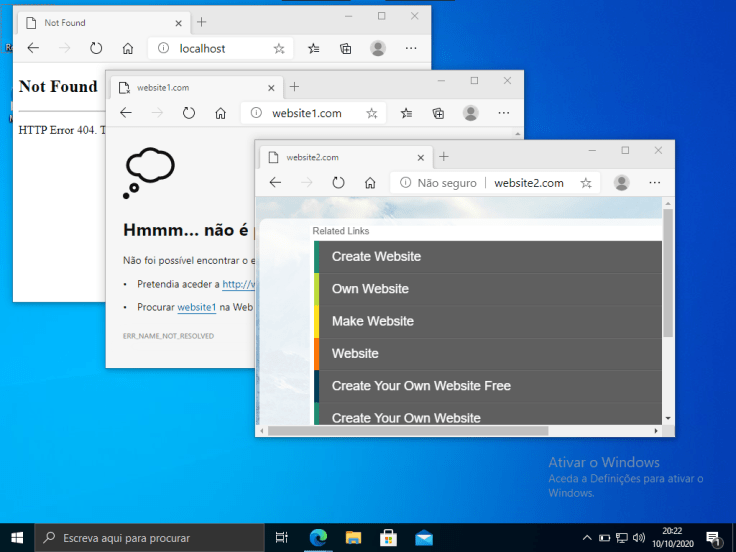Open the settings menu in website2.com window
The height and width of the screenshot is (552, 736).
[x=654, y=183]
